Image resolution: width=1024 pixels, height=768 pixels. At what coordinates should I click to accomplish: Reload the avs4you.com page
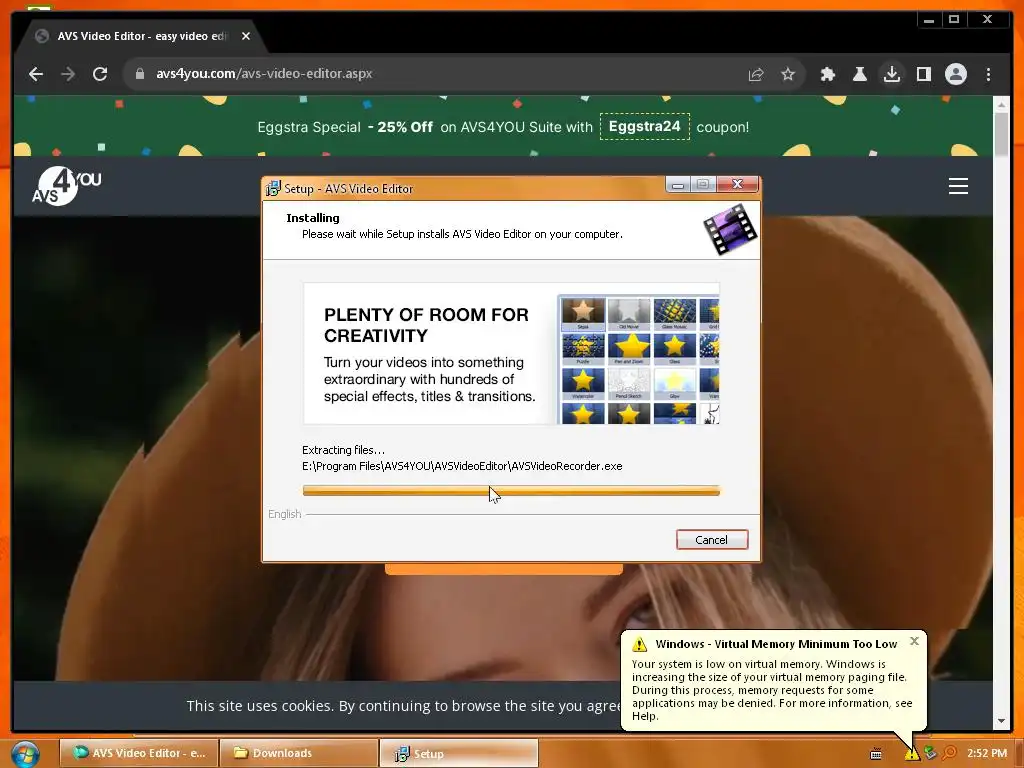(100, 74)
